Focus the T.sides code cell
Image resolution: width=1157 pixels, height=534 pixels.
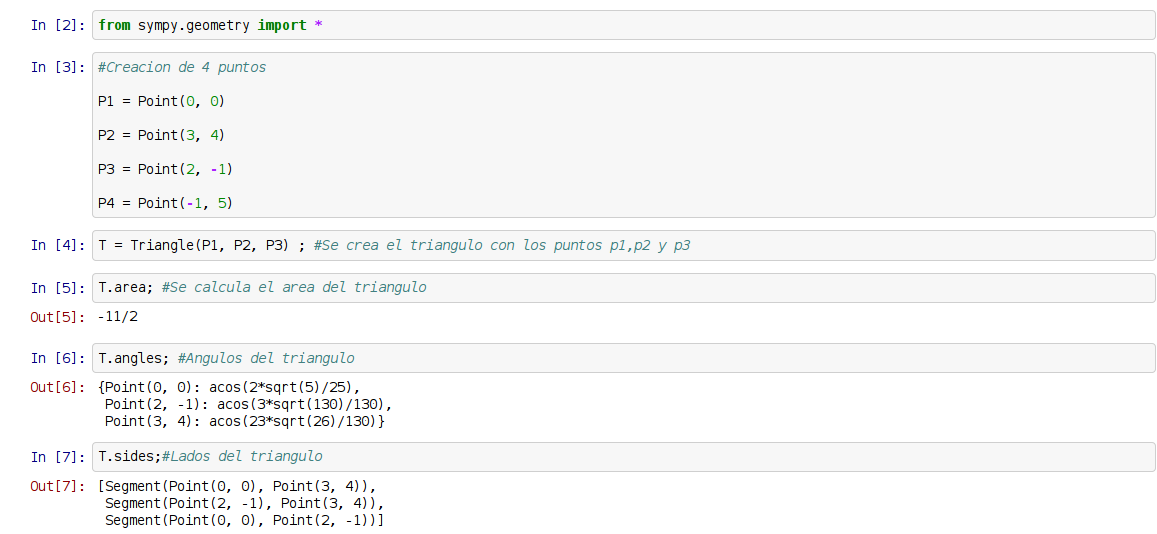click(622, 456)
